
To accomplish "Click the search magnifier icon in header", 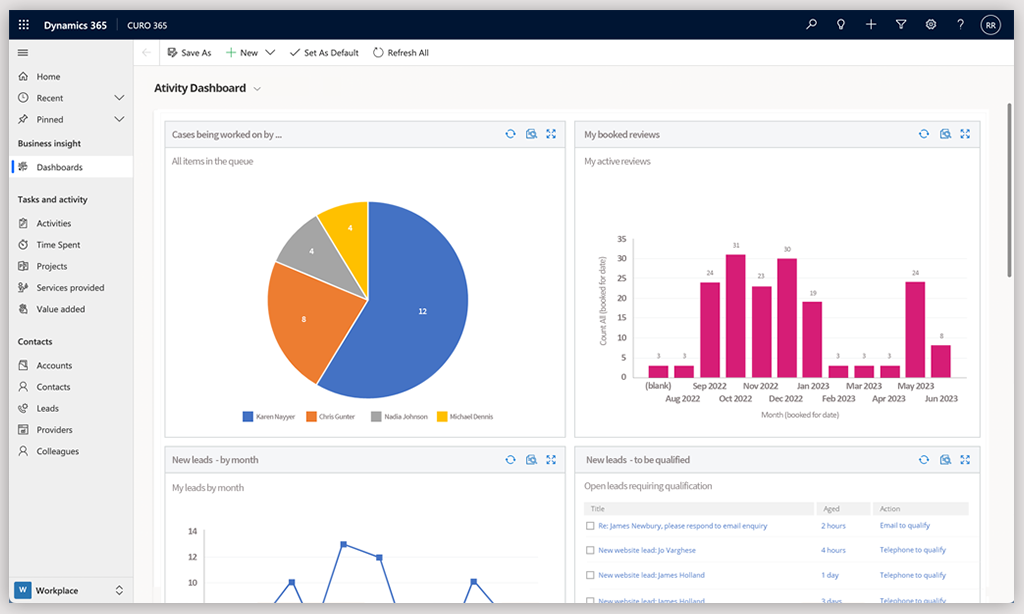I will click(811, 25).
